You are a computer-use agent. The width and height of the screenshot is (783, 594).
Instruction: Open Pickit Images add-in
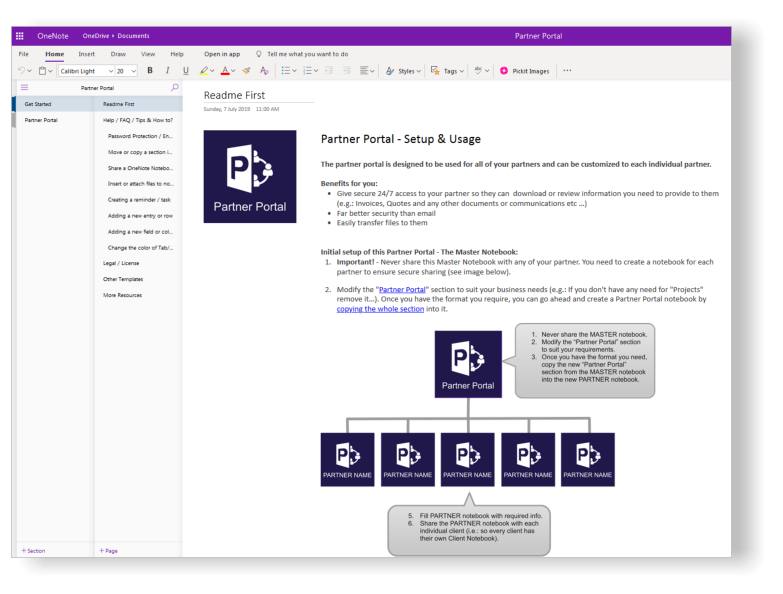pos(524,71)
